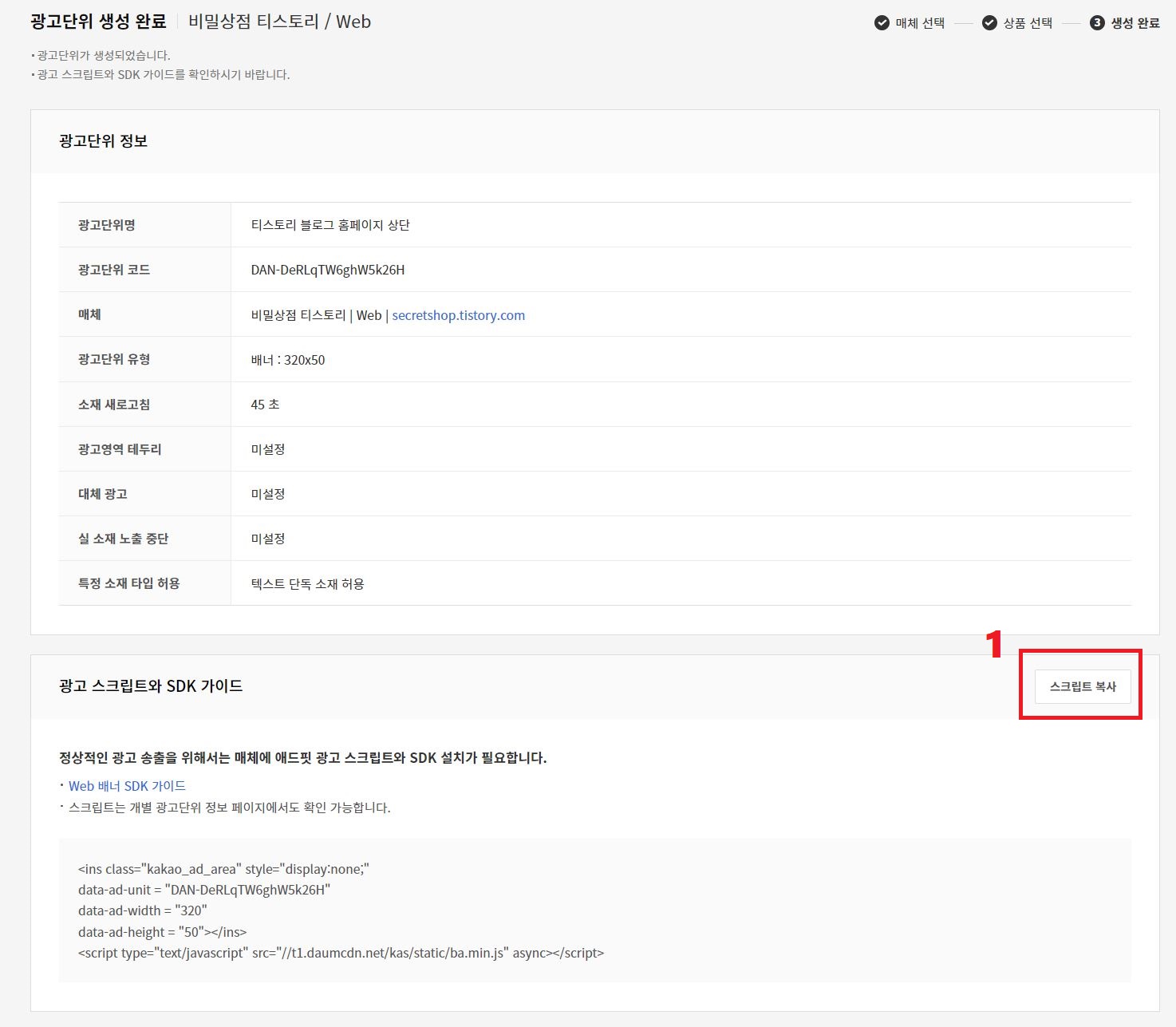Viewport: 1176px width, 1027px height.
Task: Click the bold SDK installation notice sentence
Action: click(x=303, y=758)
